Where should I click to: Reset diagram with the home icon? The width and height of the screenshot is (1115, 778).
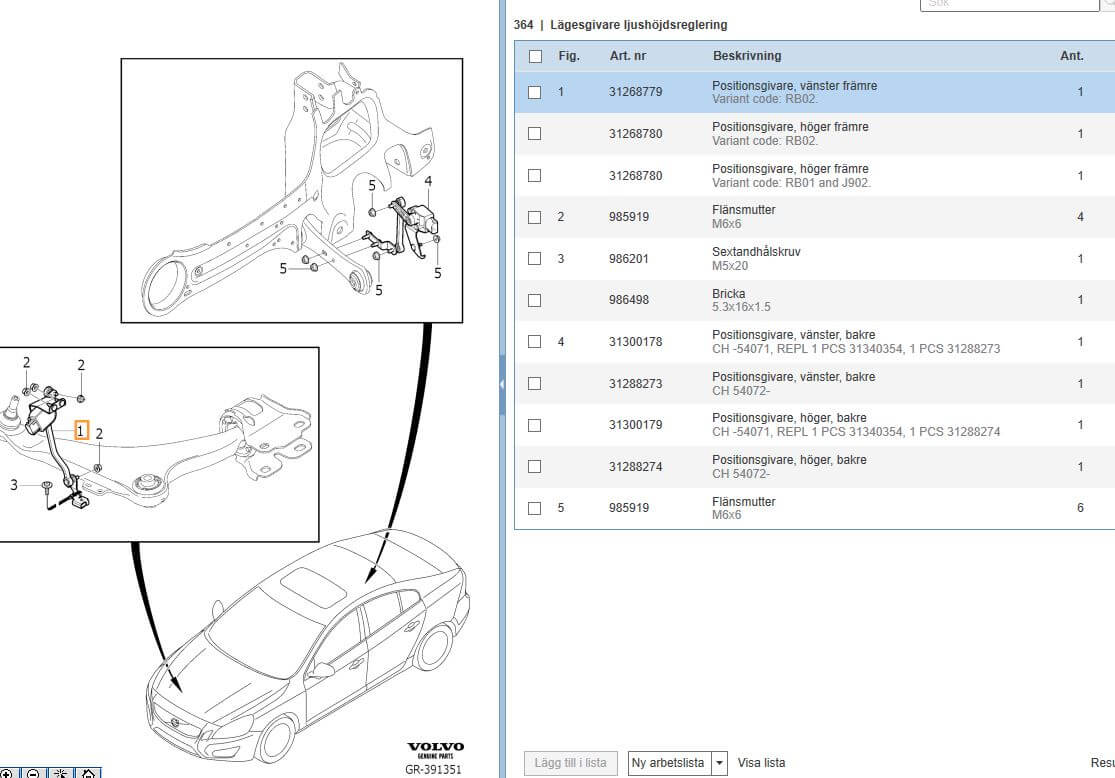pyautogui.click(x=88, y=774)
